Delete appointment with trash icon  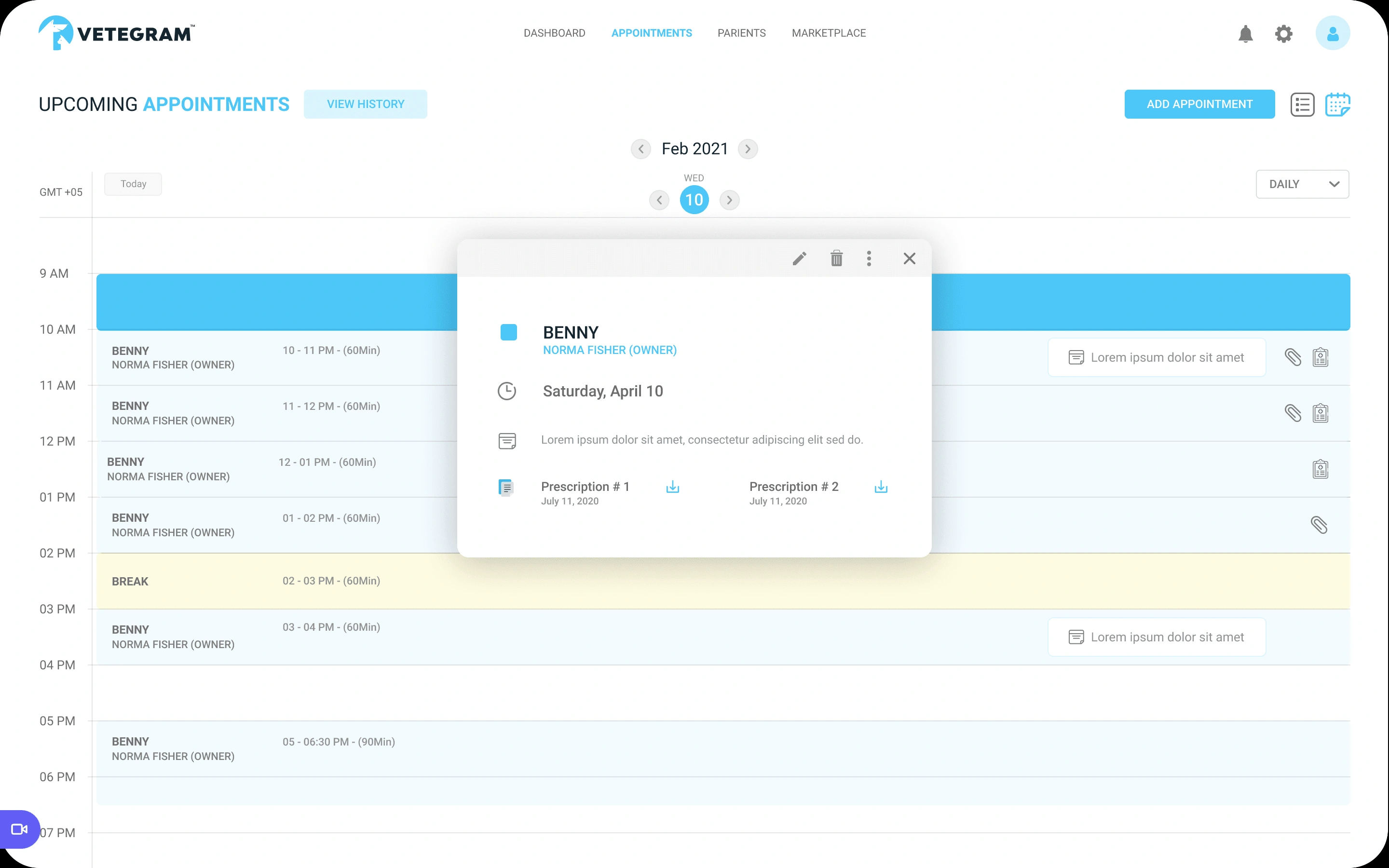pos(836,258)
